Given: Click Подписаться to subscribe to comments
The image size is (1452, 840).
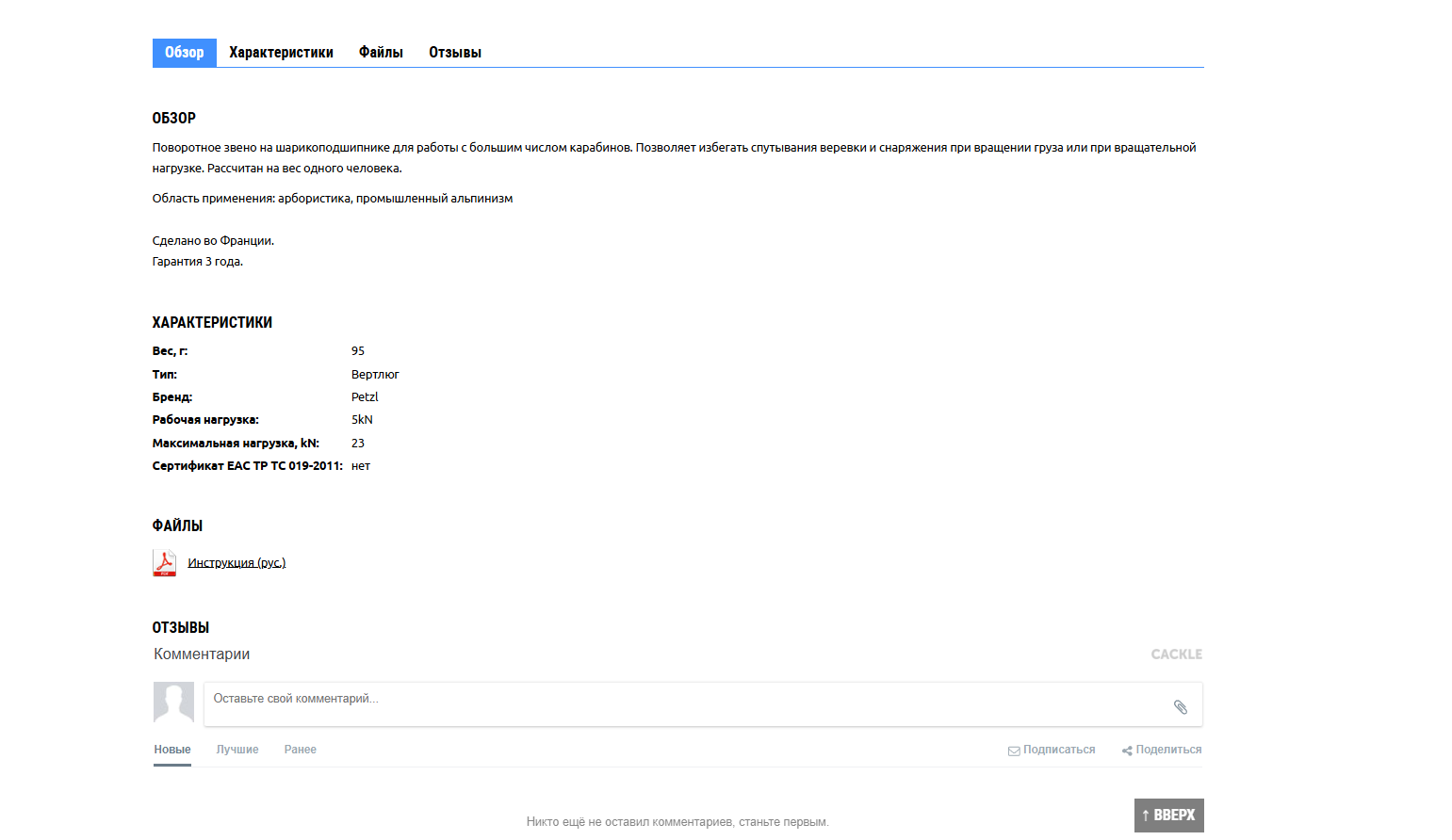Looking at the screenshot, I should (1059, 750).
